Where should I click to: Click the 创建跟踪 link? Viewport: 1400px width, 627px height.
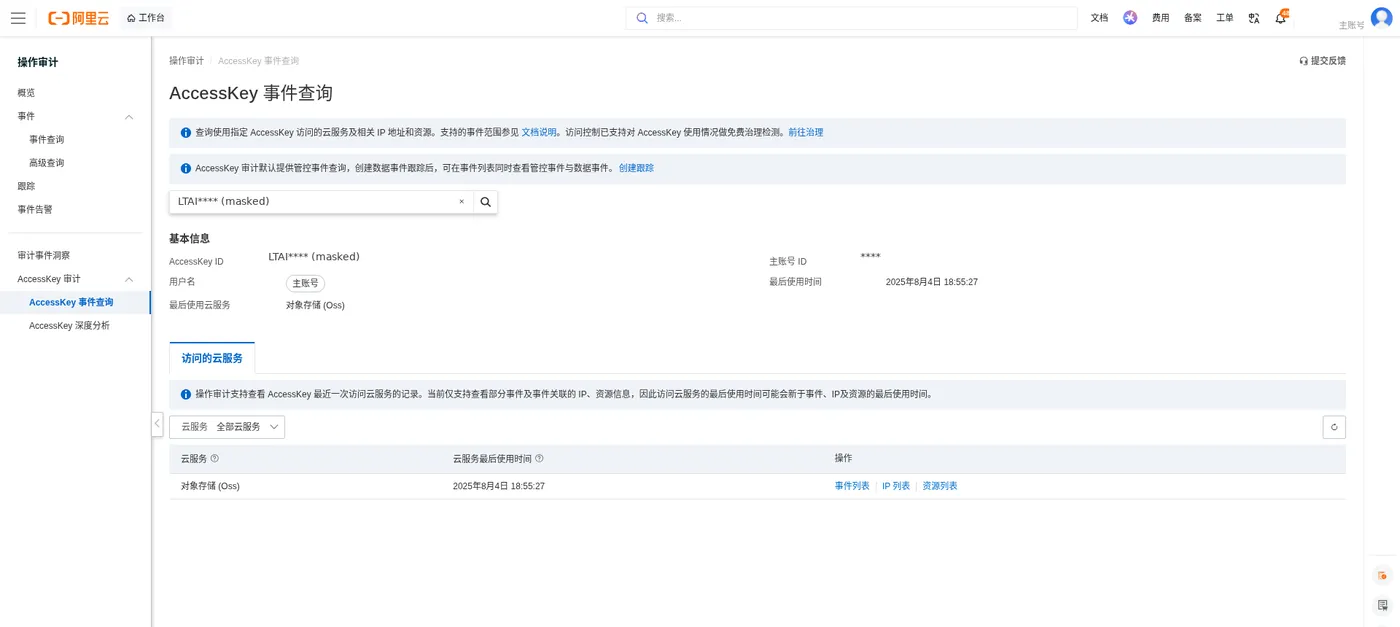(636, 169)
